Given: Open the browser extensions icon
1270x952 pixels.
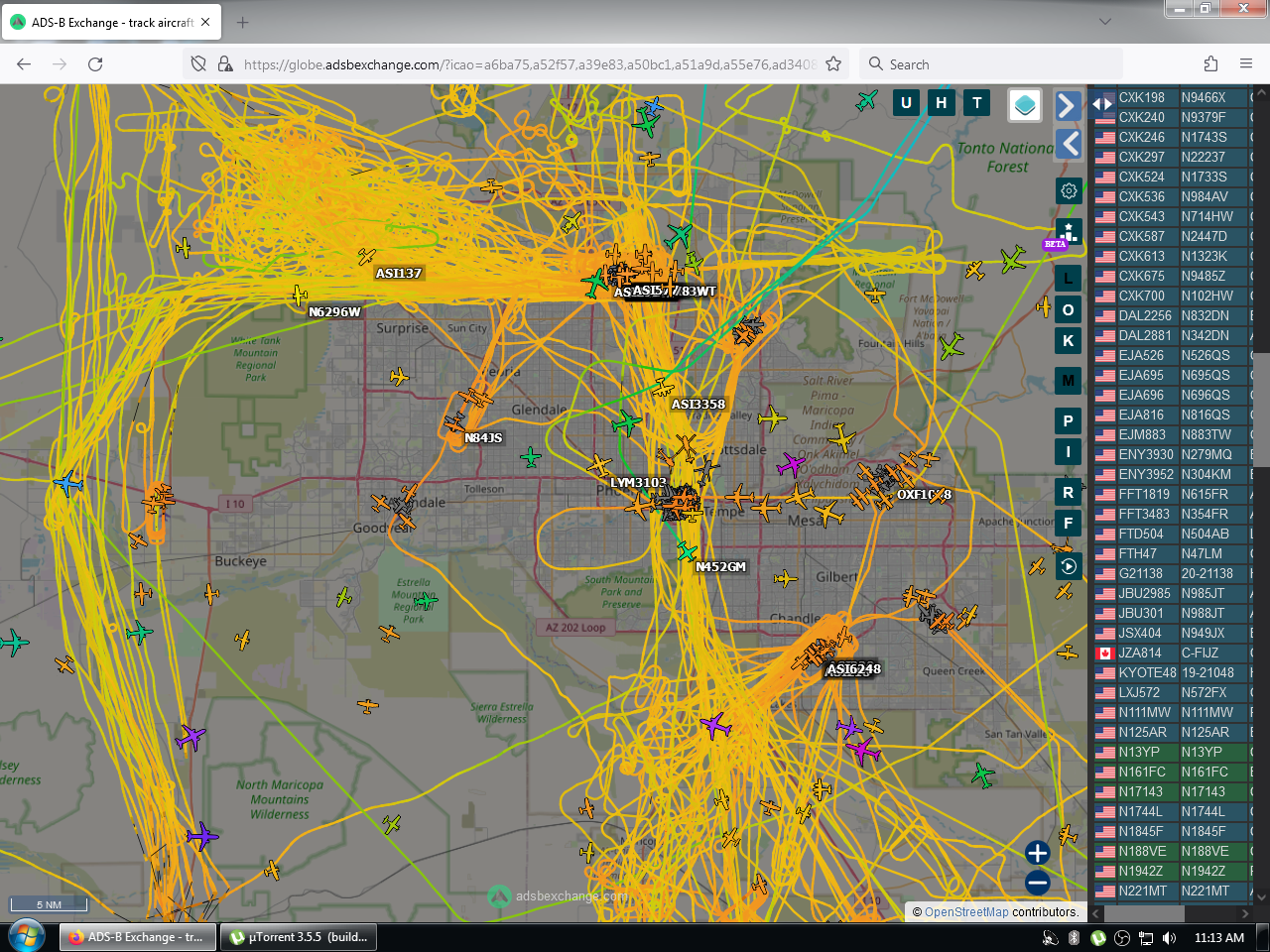Looking at the screenshot, I should pyautogui.click(x=1210, y=63).
